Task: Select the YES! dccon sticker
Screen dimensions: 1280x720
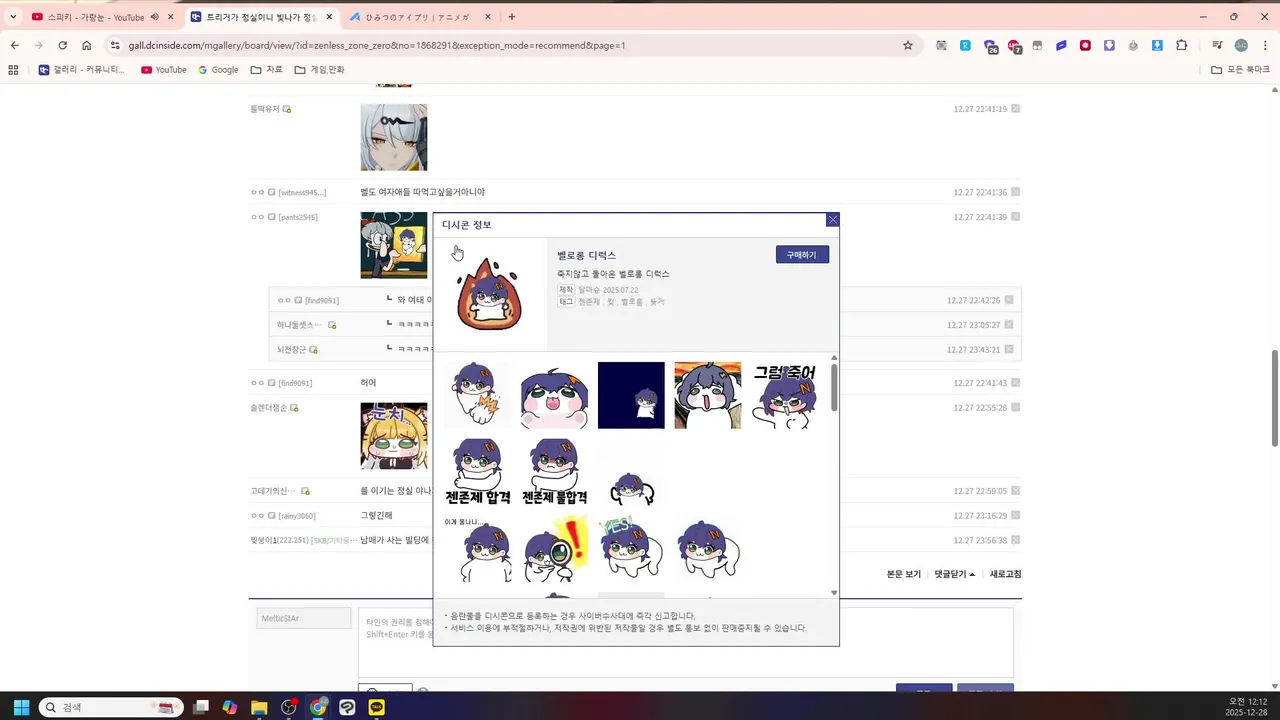Action: [631, 548]
